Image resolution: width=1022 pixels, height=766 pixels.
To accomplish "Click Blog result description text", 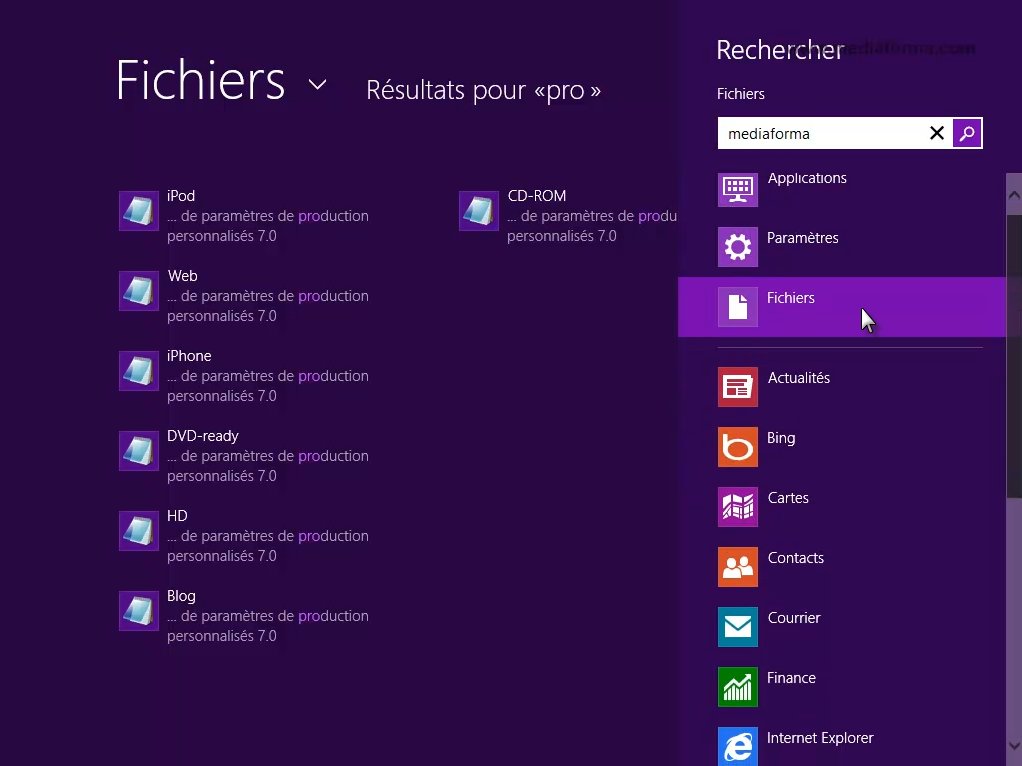I will pyautogui.click(x=268, y=626).
